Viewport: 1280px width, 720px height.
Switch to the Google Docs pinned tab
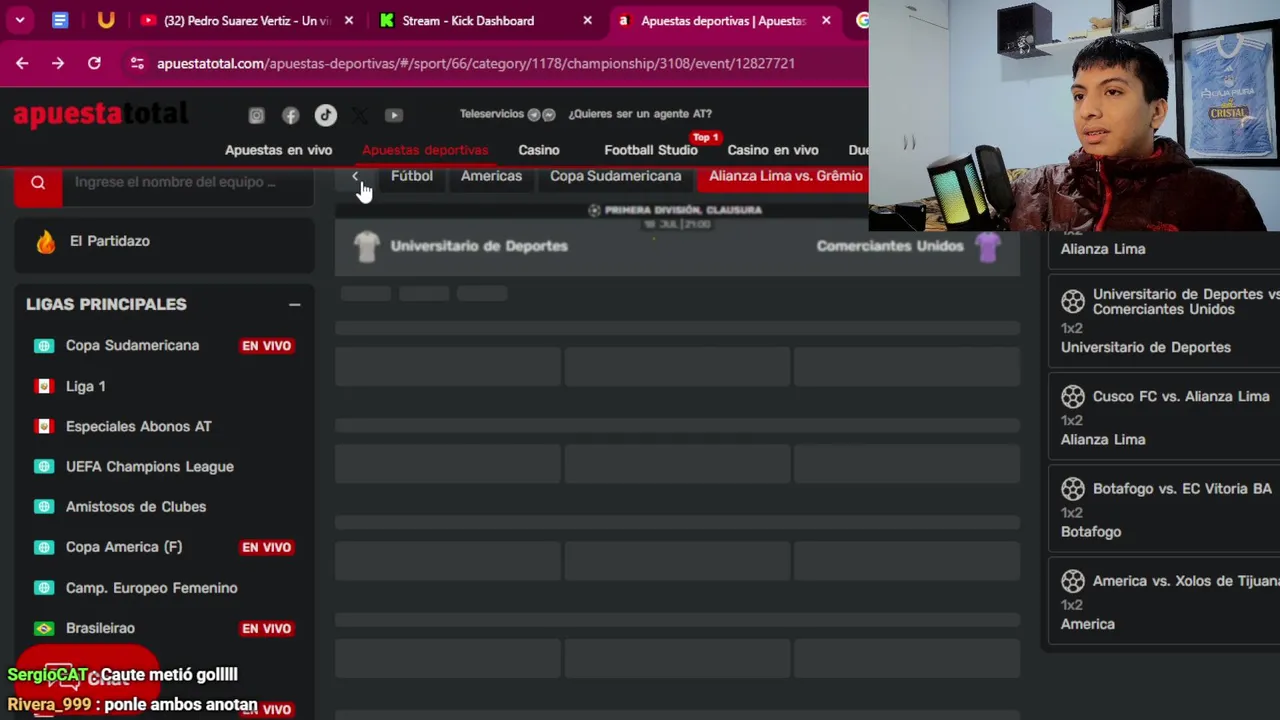[x=60, y=20]
